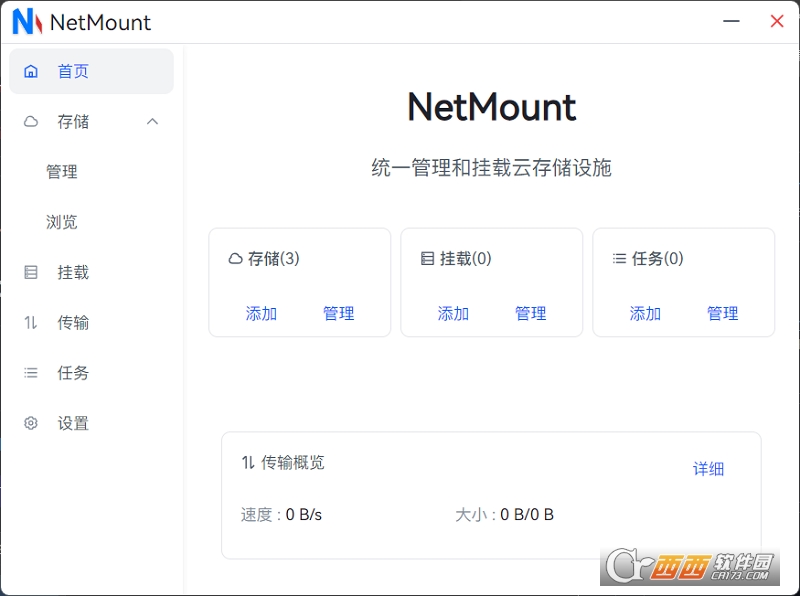
Task: Click the transfer arrows icon beside 传输
Action: (x=31, y=322)
